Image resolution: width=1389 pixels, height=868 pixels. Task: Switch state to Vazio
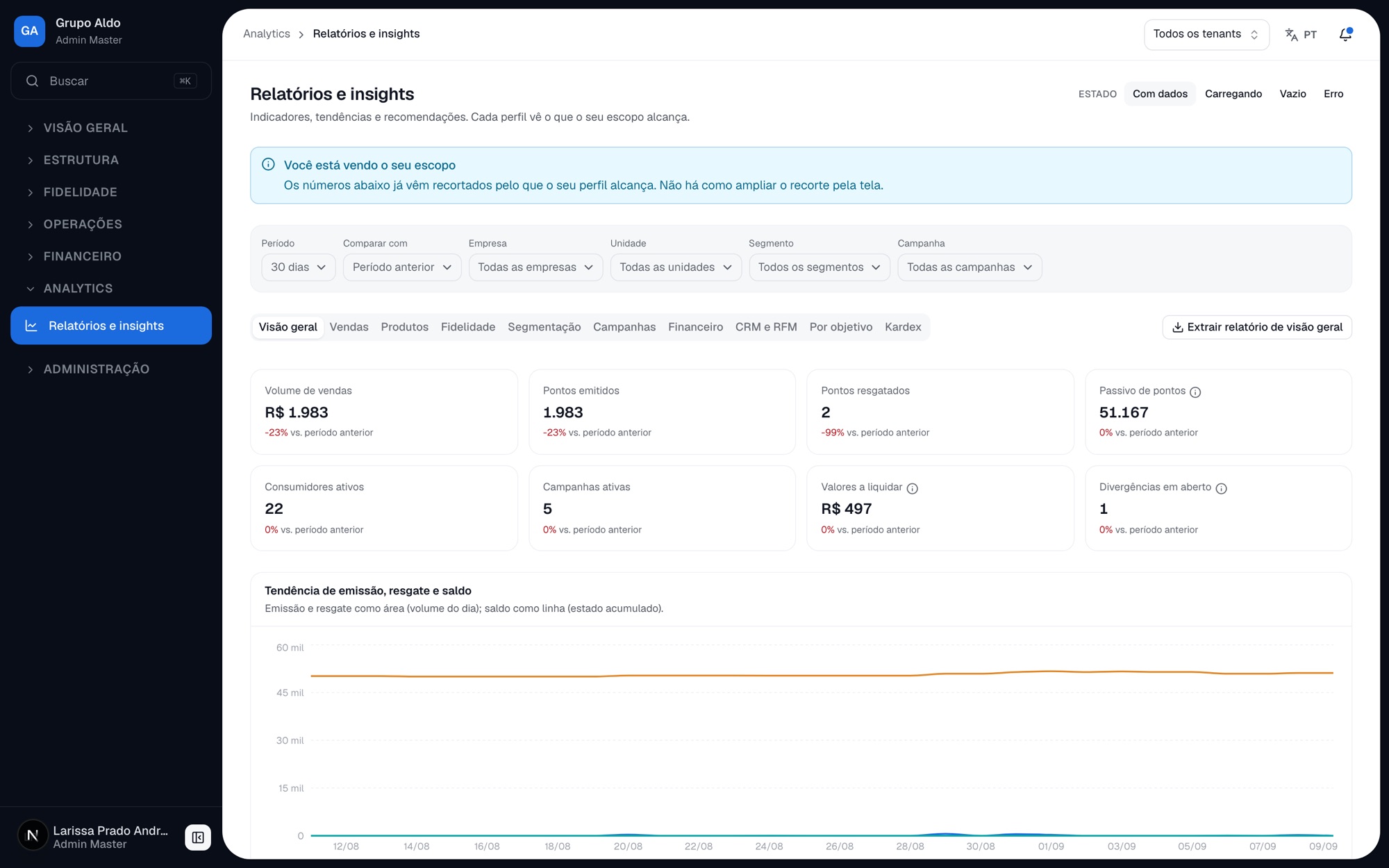click(1292, 94)
